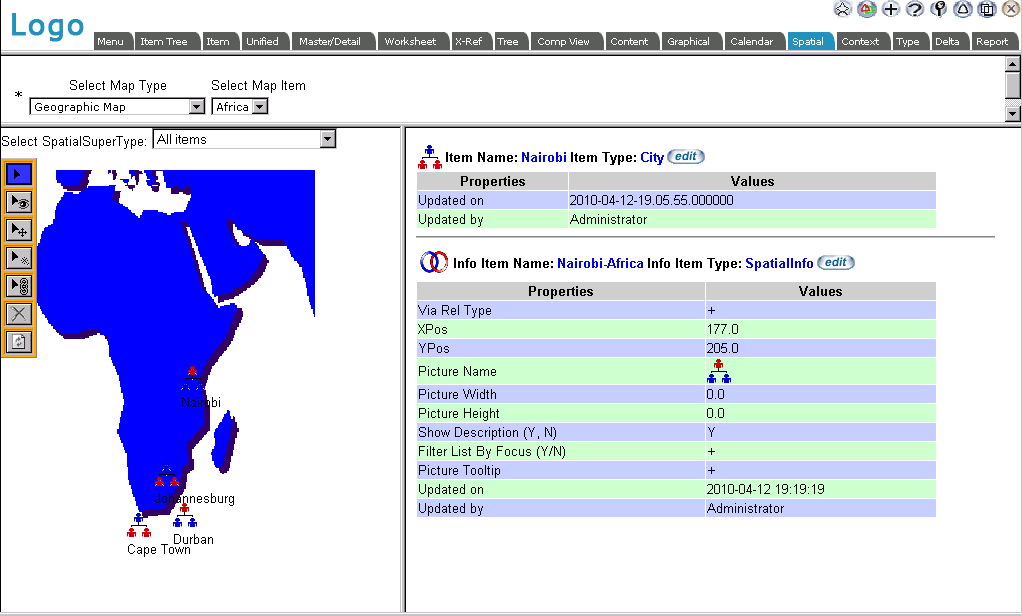
Task: Open help with the question mark icon
Action: click(914, 9)
